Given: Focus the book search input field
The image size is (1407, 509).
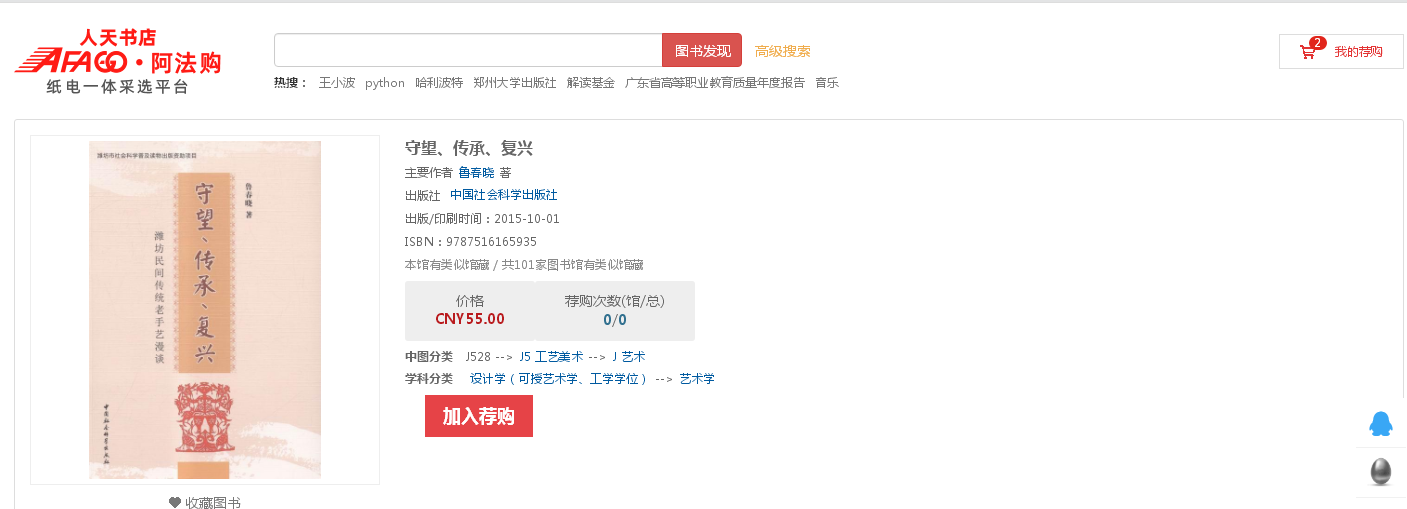Looking at the screenshot, I should (468, 51).
